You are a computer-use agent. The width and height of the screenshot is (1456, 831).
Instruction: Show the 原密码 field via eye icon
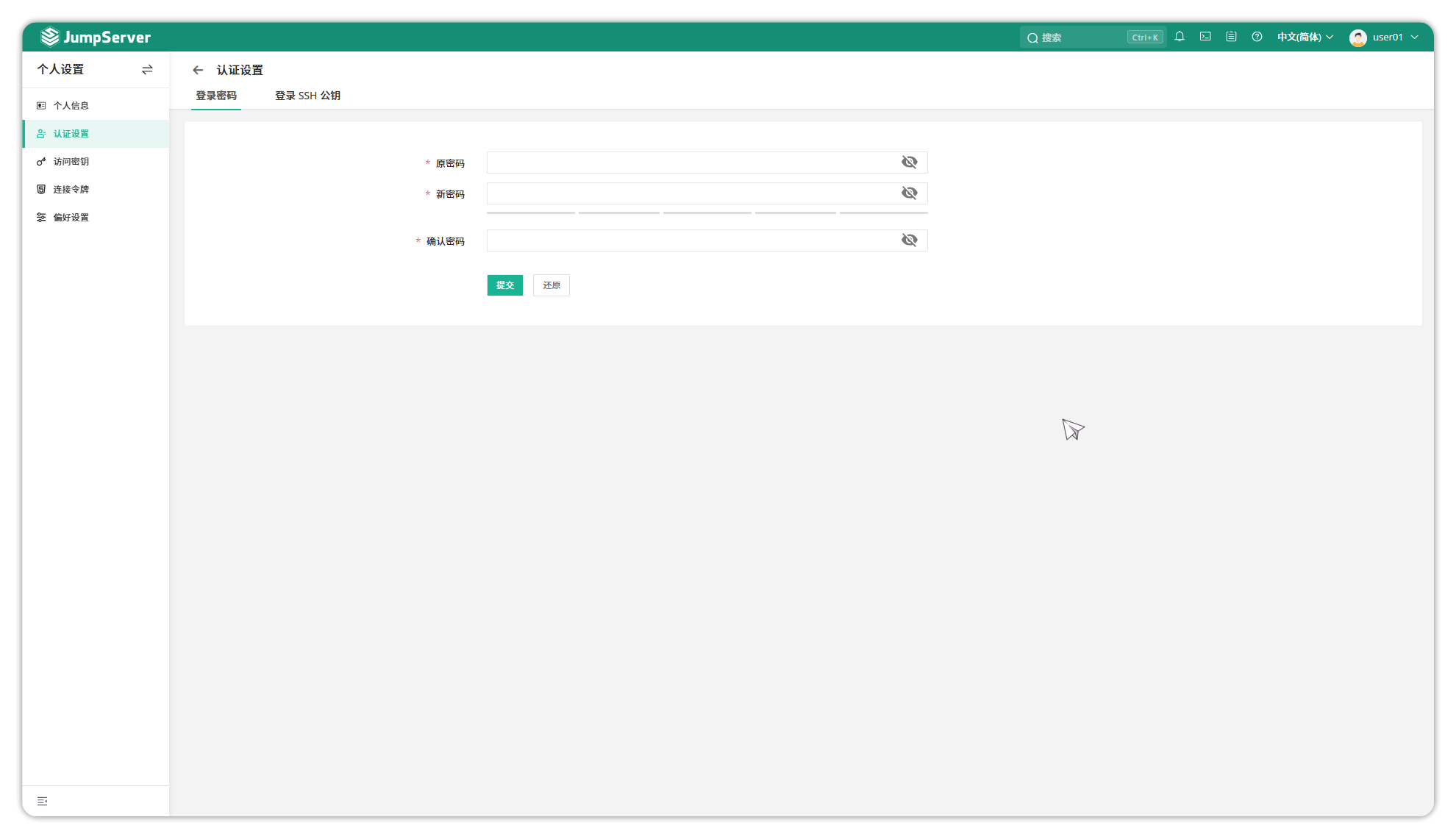tap(909, 163)
